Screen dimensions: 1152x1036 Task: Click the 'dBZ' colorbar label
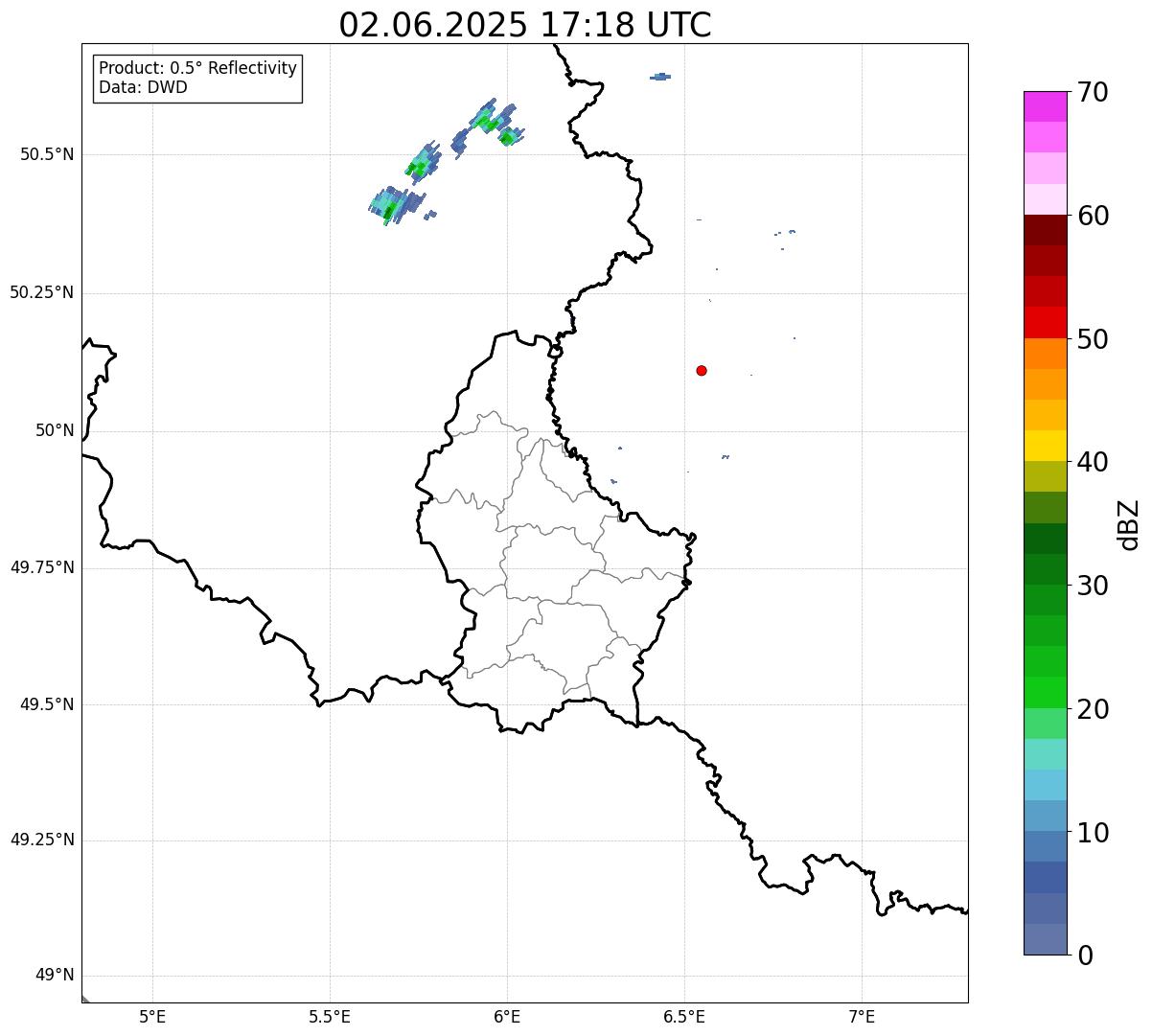tap(1129, 524)
